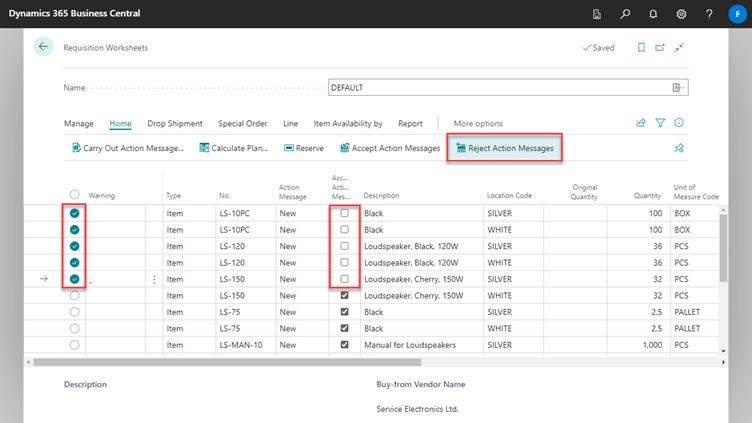Open the Name field lookup for DEFAULT
The image size is (752, 423).
point(679,88)
